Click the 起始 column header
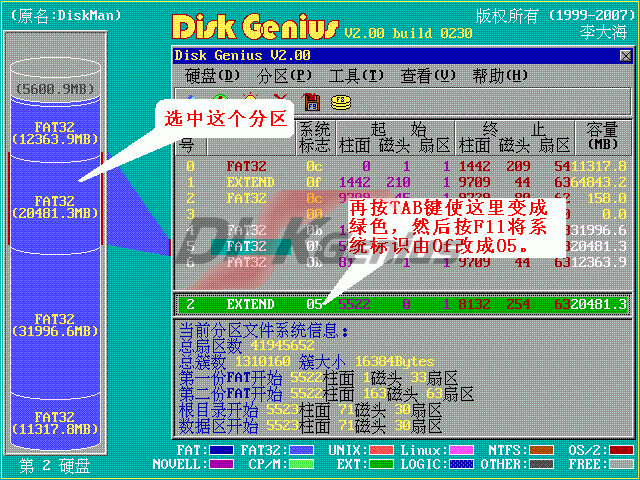The width and height of the screenshot is (640, 480). pos(398,130)
